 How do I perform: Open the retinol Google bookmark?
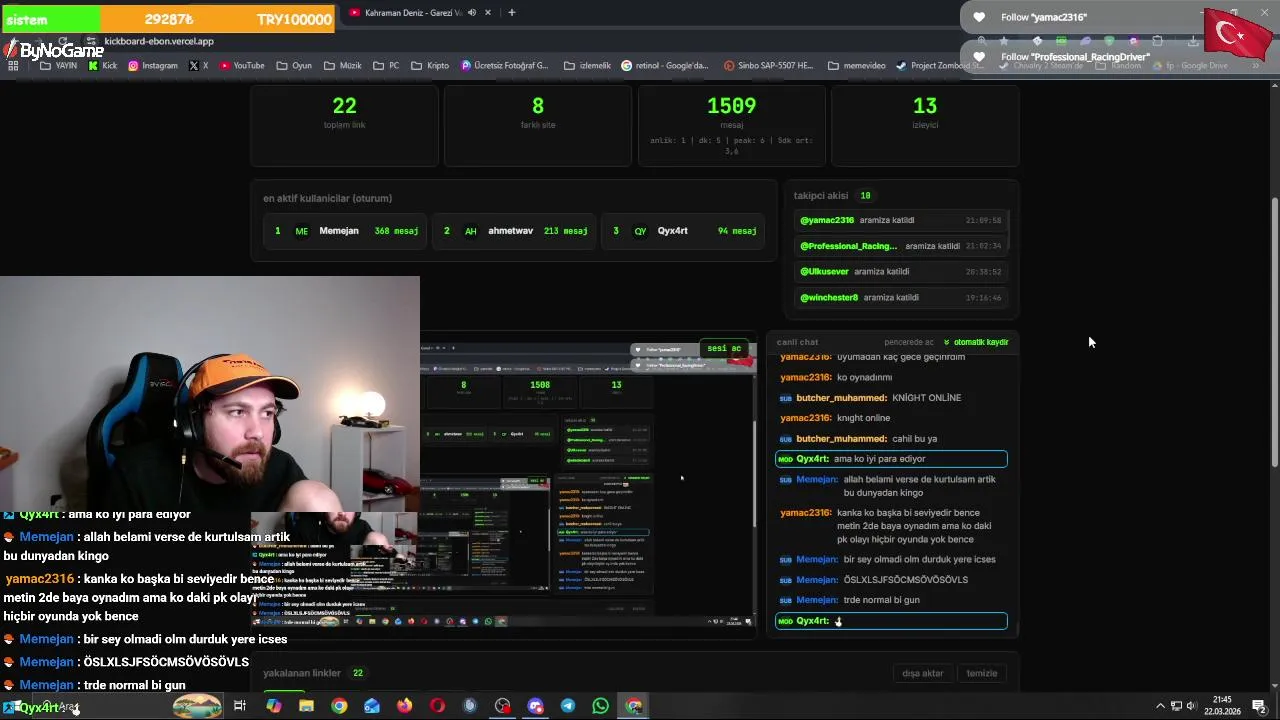click(665, 66)
